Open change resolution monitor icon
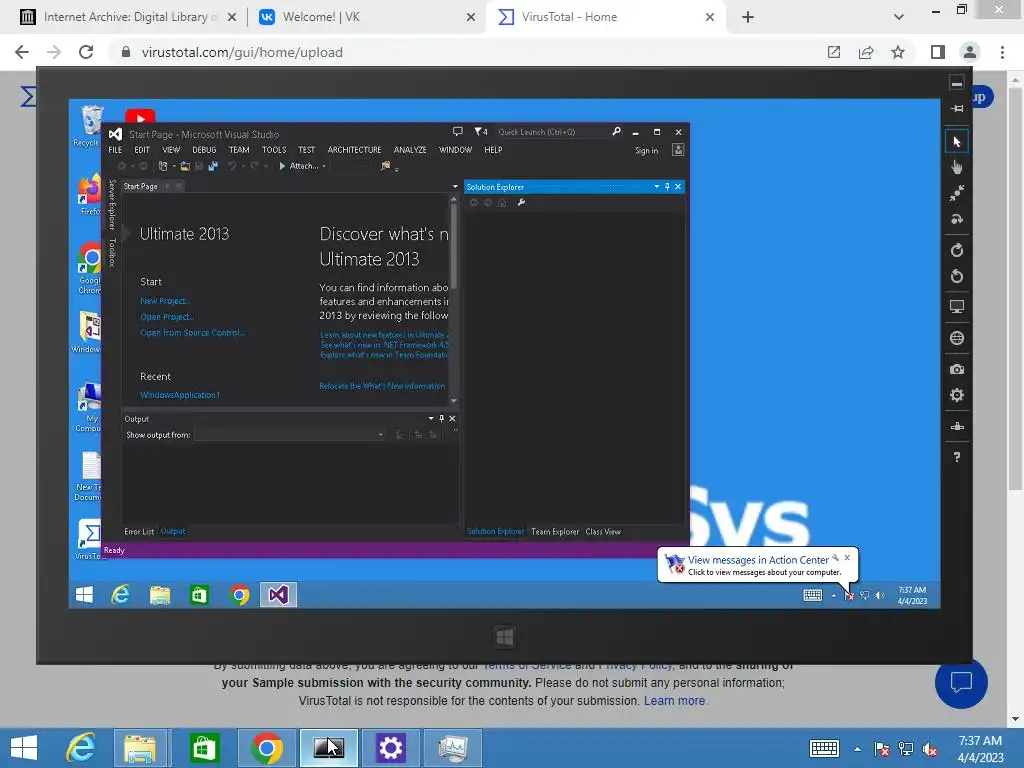1024x768 pixels. (957, 307)
